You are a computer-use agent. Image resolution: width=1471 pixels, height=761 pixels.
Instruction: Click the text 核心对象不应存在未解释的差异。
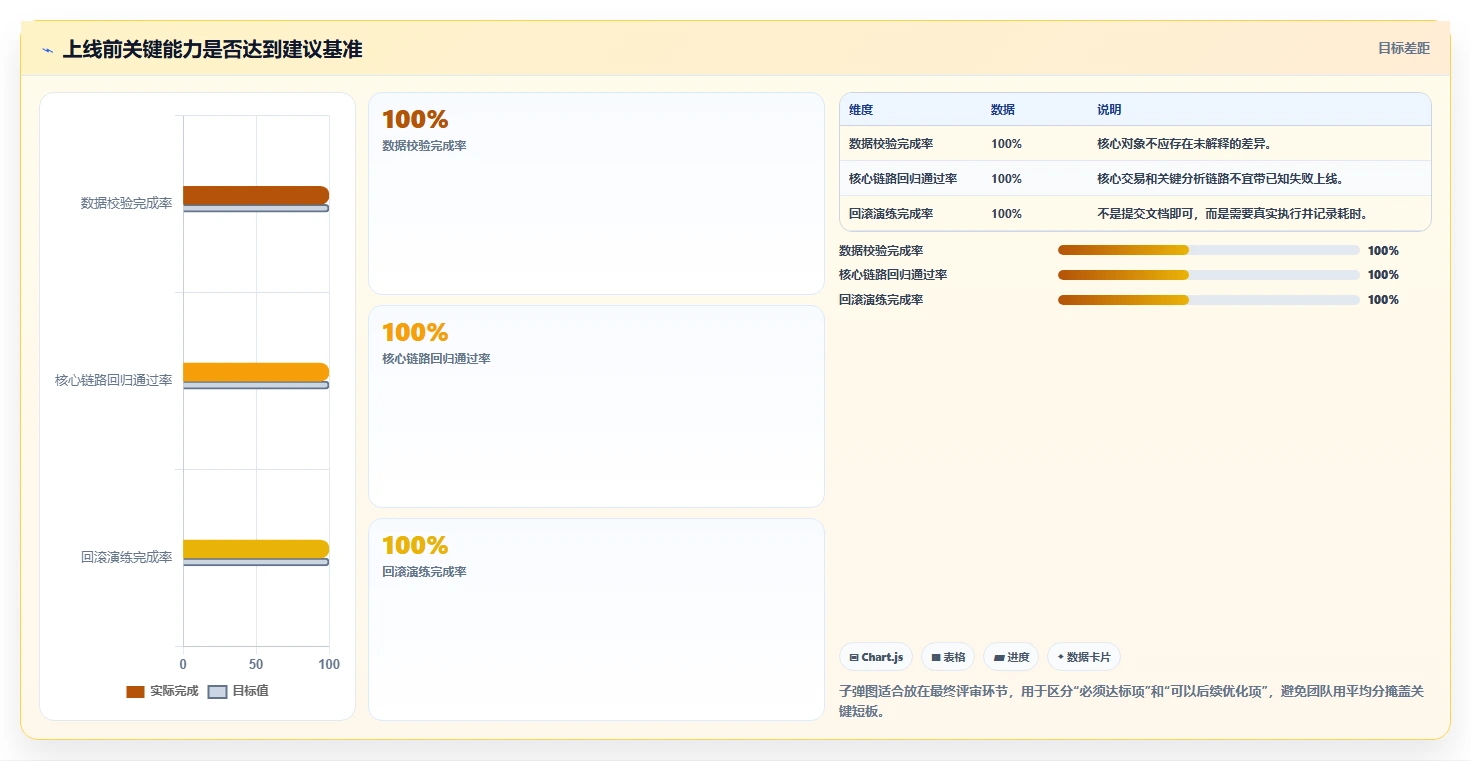tap(1184, 144)
